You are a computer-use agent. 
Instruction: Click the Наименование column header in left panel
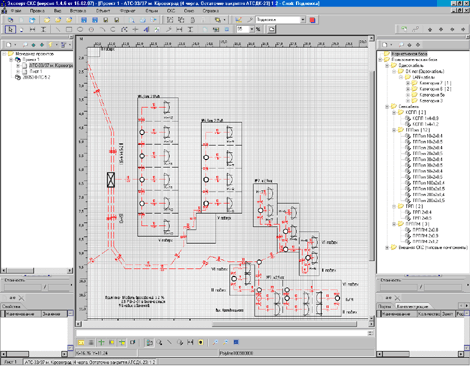pos(22,314)
